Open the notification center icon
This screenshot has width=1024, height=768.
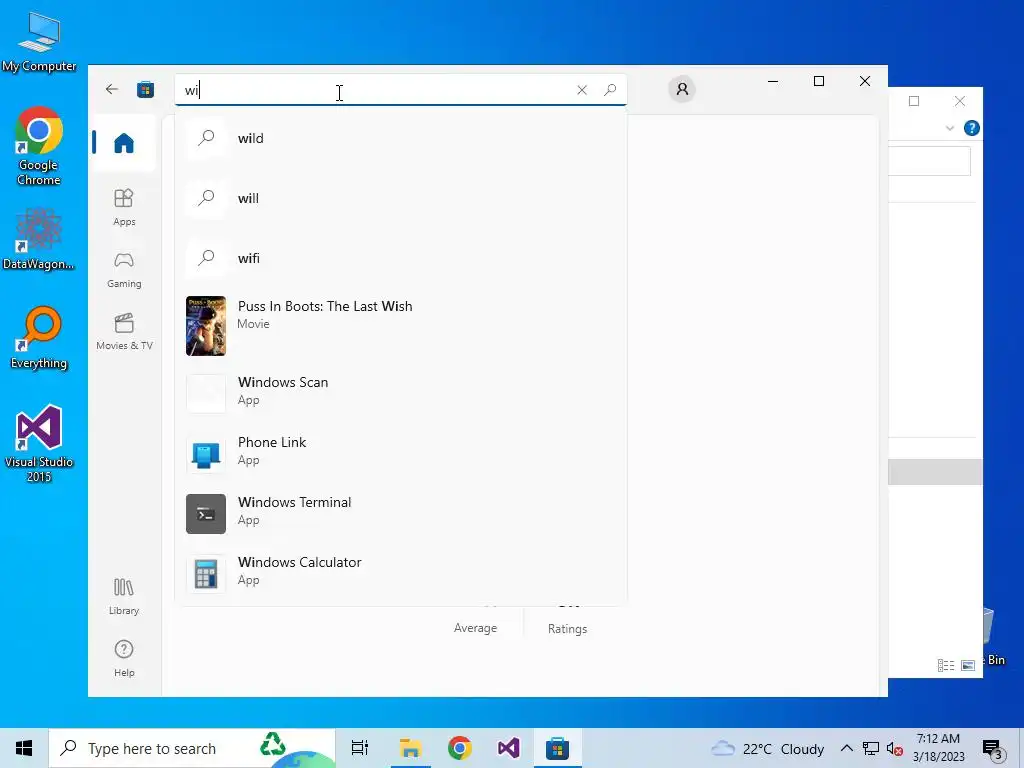click(992, 749)
